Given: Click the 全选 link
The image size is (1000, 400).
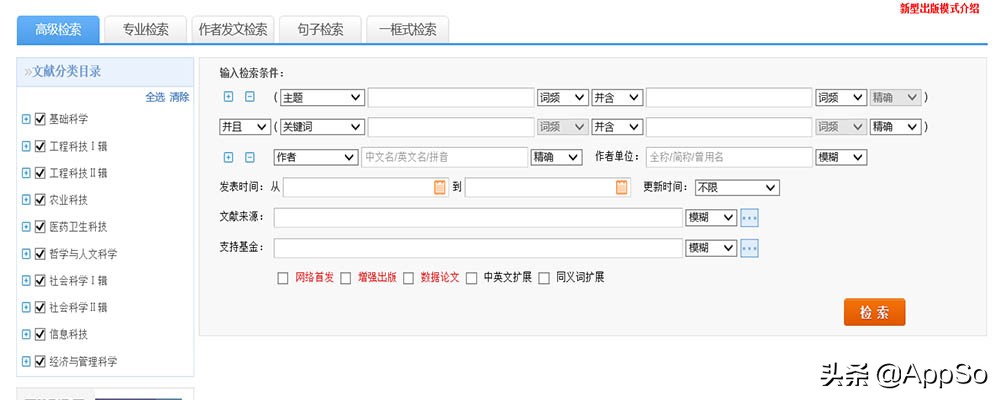Looking at the screenshot, I should [x=155, y=97].
